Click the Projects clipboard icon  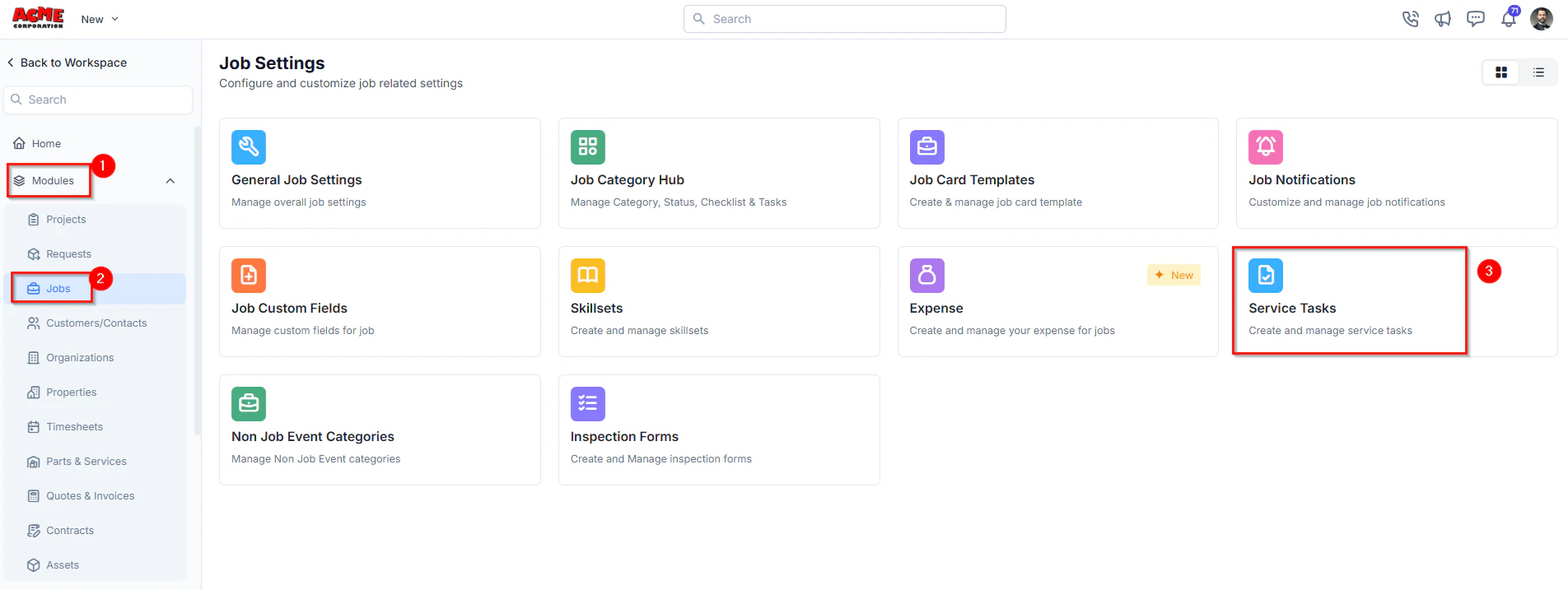point(34,220)
